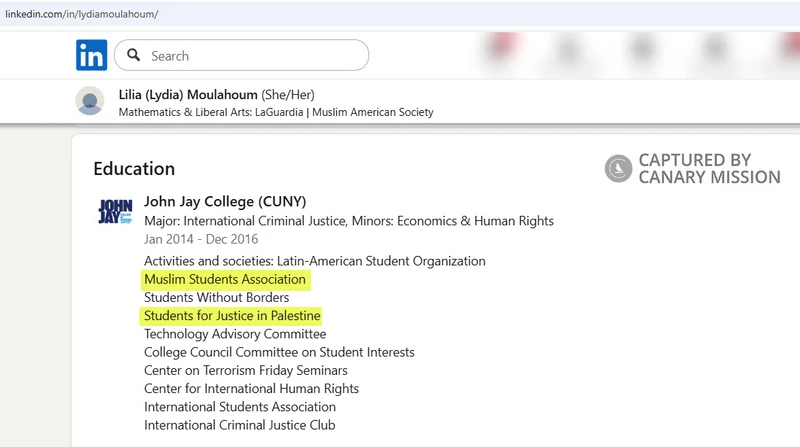Screen dimensions: 800x447
Task: Click highlighted Students for Justice in Palestine
Action: (x=232, y=316)
